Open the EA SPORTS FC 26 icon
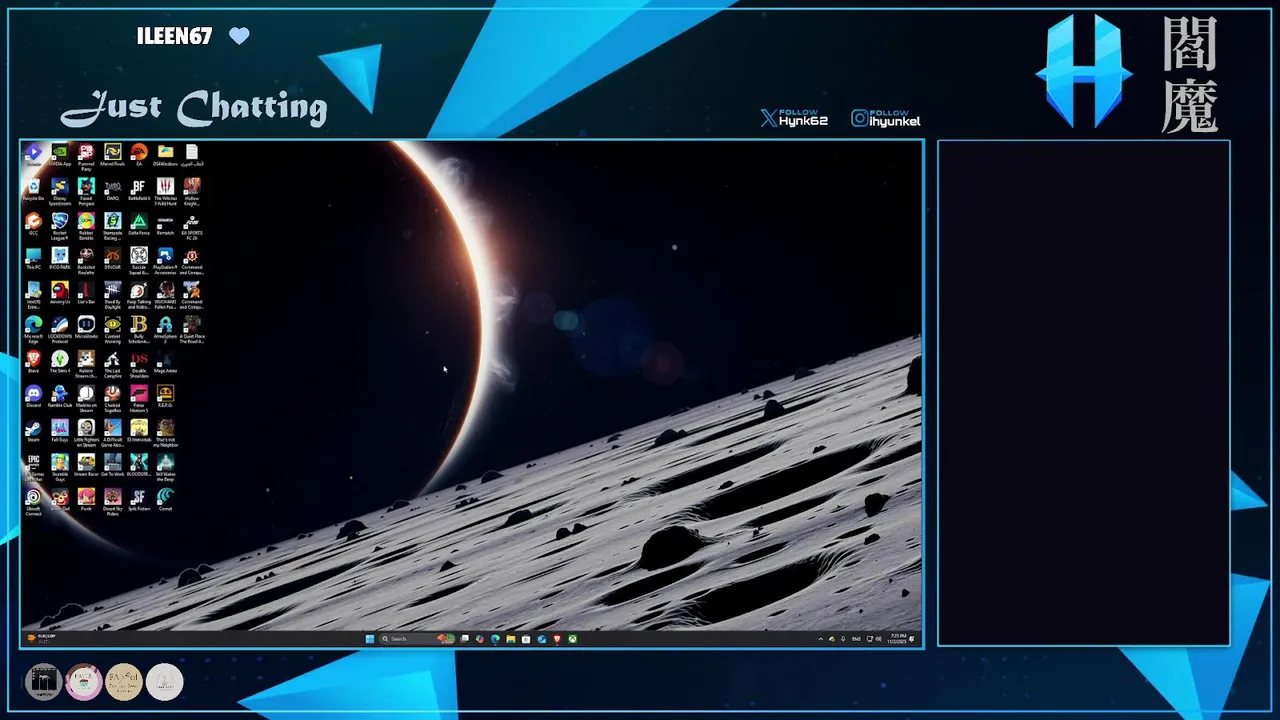Viewport: 1280px width, 720px height. pyautogui.click(x=192, y=227)
